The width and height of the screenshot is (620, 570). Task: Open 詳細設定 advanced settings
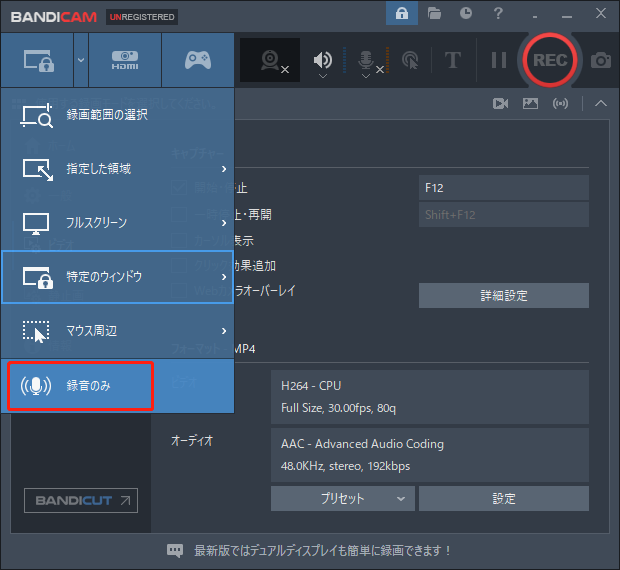pyautogui.click(x=504, y=295)
